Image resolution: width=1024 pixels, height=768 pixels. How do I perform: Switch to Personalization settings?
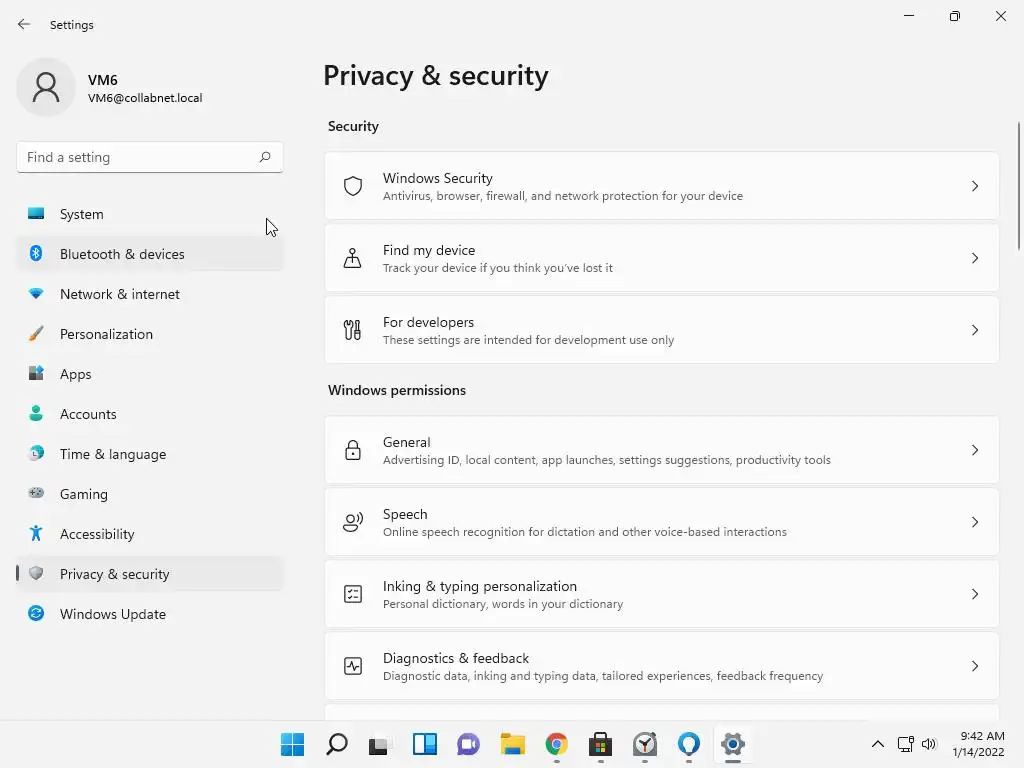coord(106,334)
